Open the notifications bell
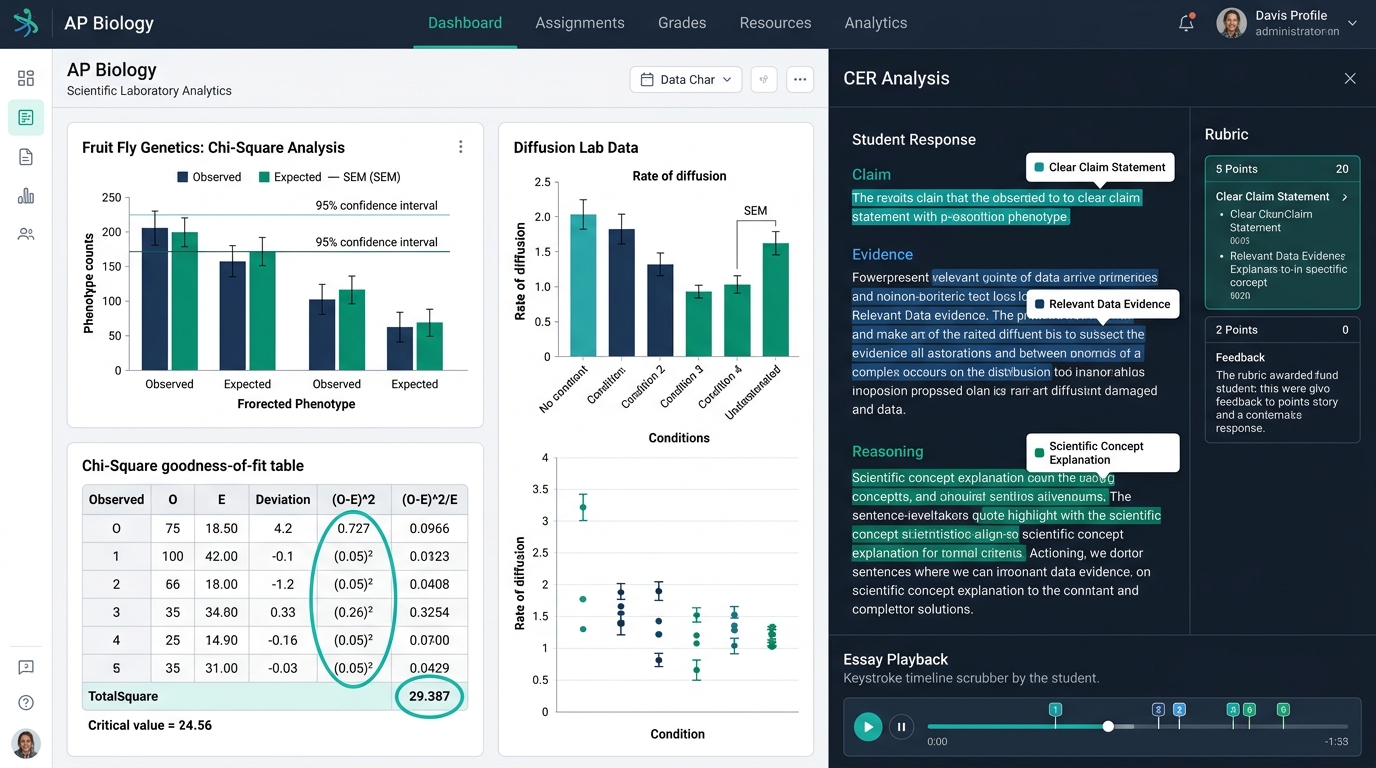The width and height of the screenshot is (1376, 768). click(x=1186, y=23)
